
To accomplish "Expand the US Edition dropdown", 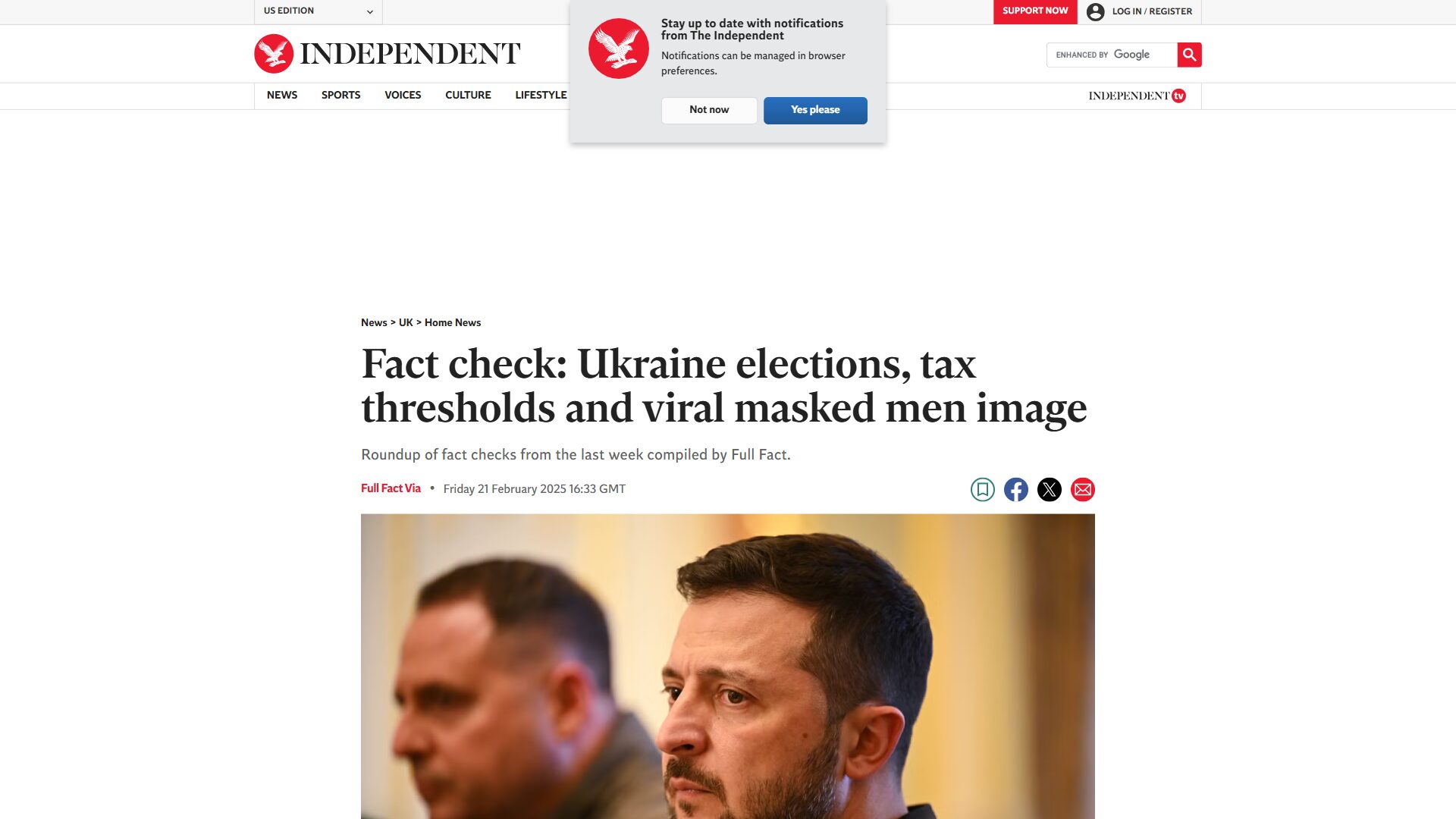I will (318, 11).
